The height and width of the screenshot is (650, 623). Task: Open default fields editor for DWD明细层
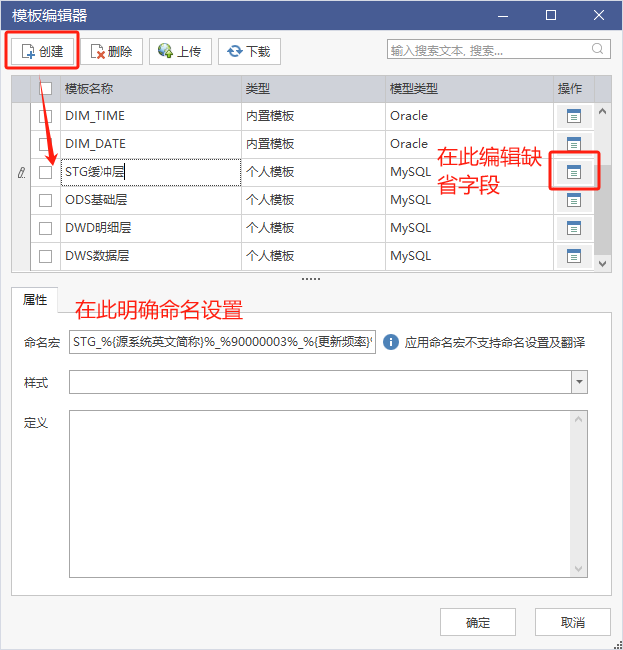click(x=574, y=228)
